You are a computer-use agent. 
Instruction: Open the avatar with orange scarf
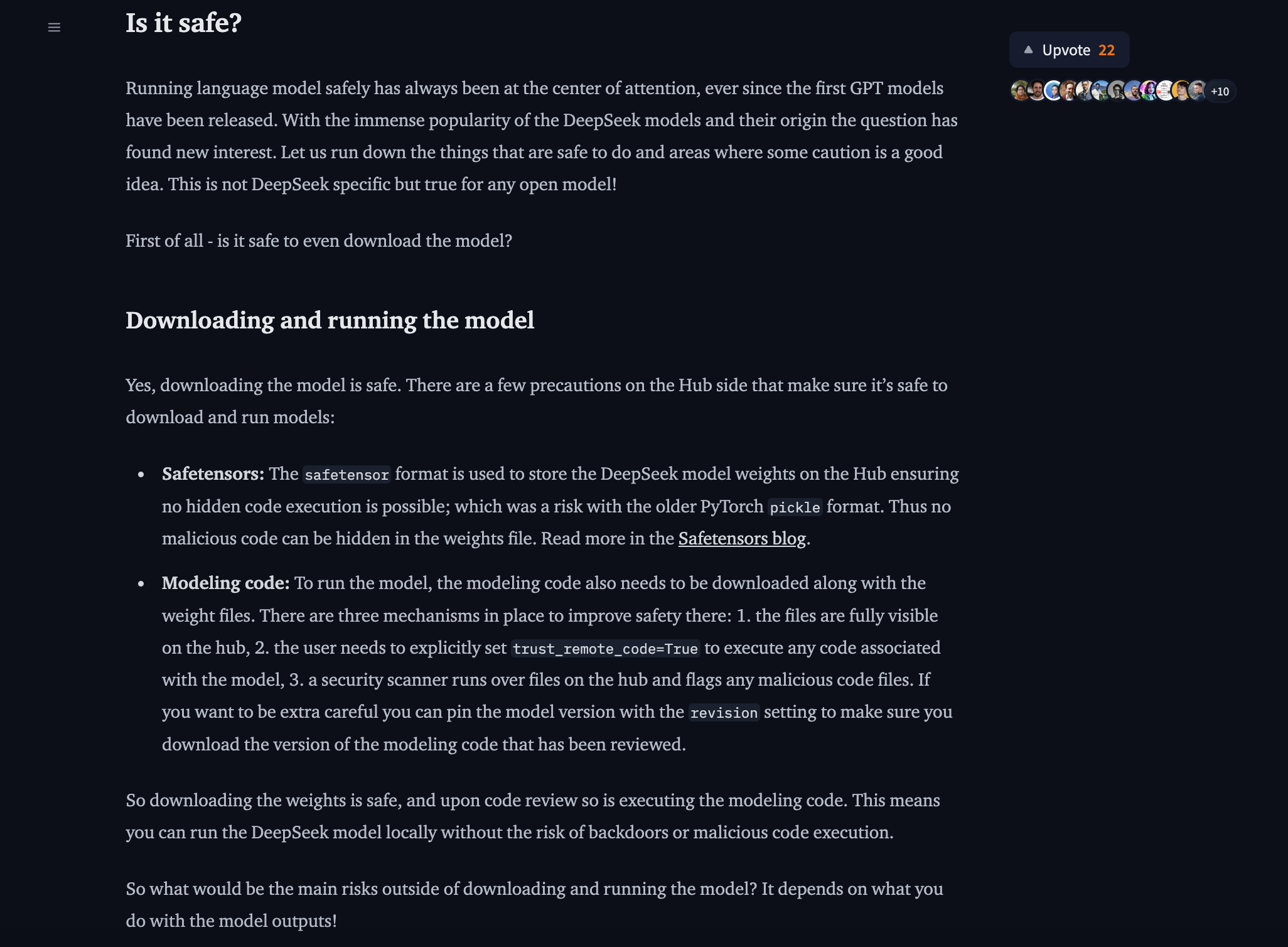click(x=1021, y=90)
